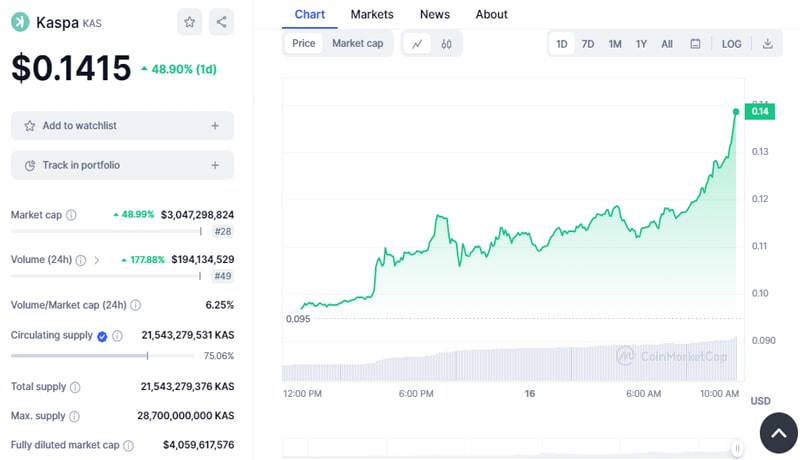Open the custom date range calendar
Screen dimensions: 800x460
coord(695,44)
